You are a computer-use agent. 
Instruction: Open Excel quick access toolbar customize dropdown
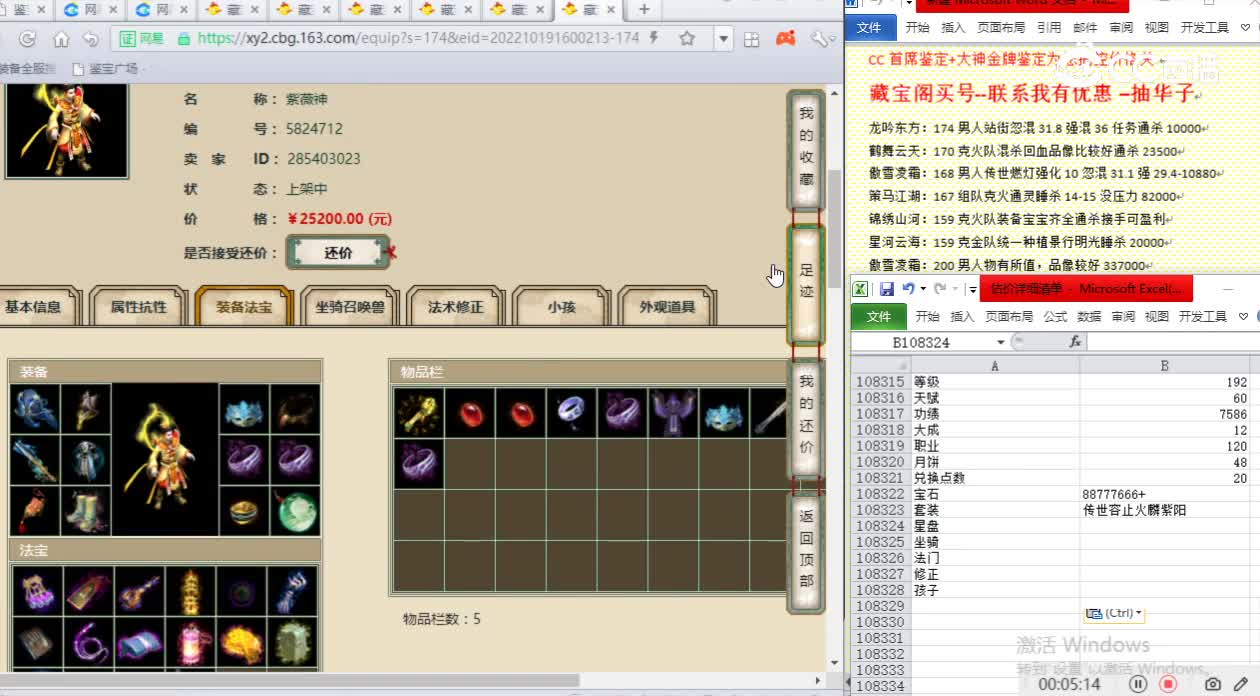(x=972, y=289)
